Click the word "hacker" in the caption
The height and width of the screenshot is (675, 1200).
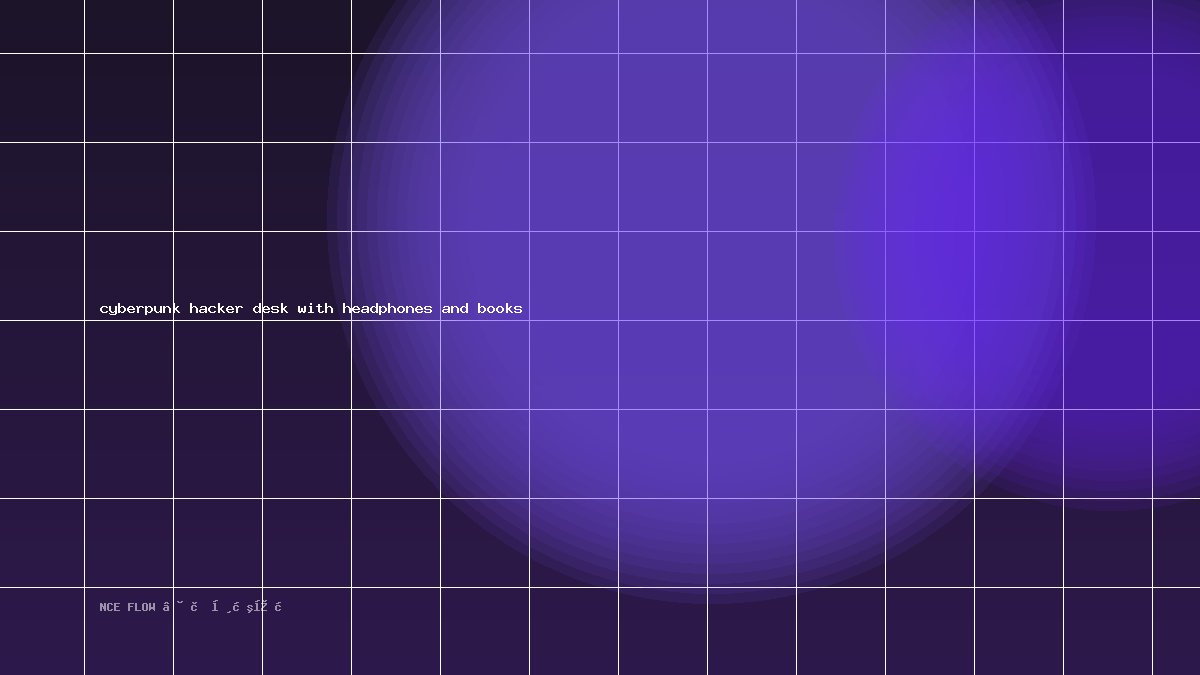click(x=216, y=308)
